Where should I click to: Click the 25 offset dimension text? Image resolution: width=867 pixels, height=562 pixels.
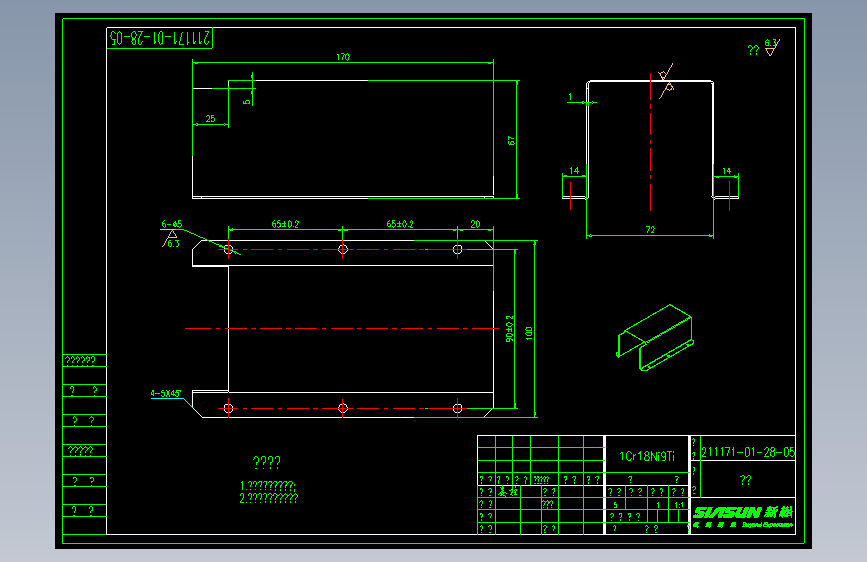(210, 118)
